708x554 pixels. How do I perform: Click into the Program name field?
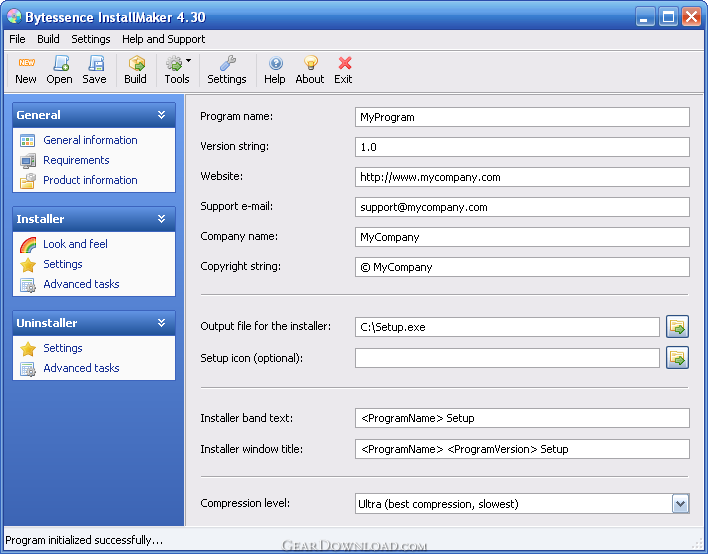pyautogui.click(x=522, y=117)
